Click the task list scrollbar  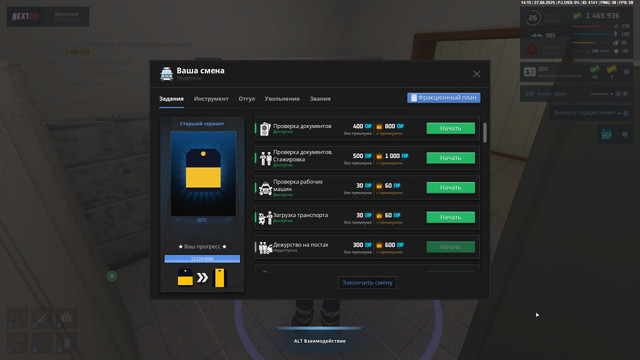point(485,133)
